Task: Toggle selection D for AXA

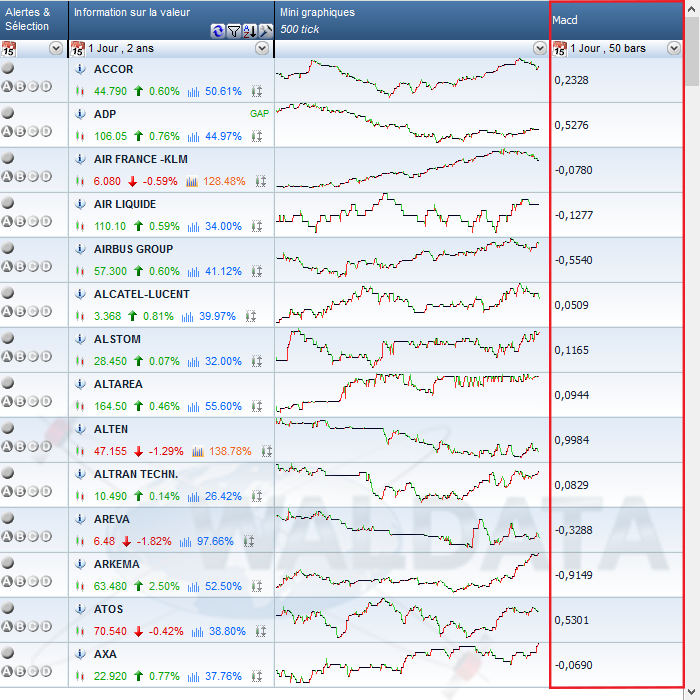Action: tap(46, 671)
